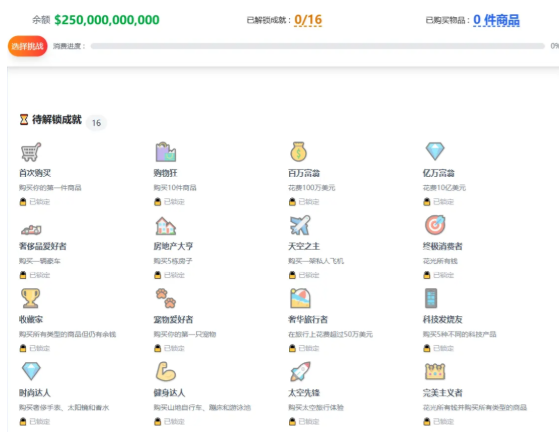Select the 奢华旅行者 achievement title
This screenshot has height=434, width=559.
(x=308, y=320)
